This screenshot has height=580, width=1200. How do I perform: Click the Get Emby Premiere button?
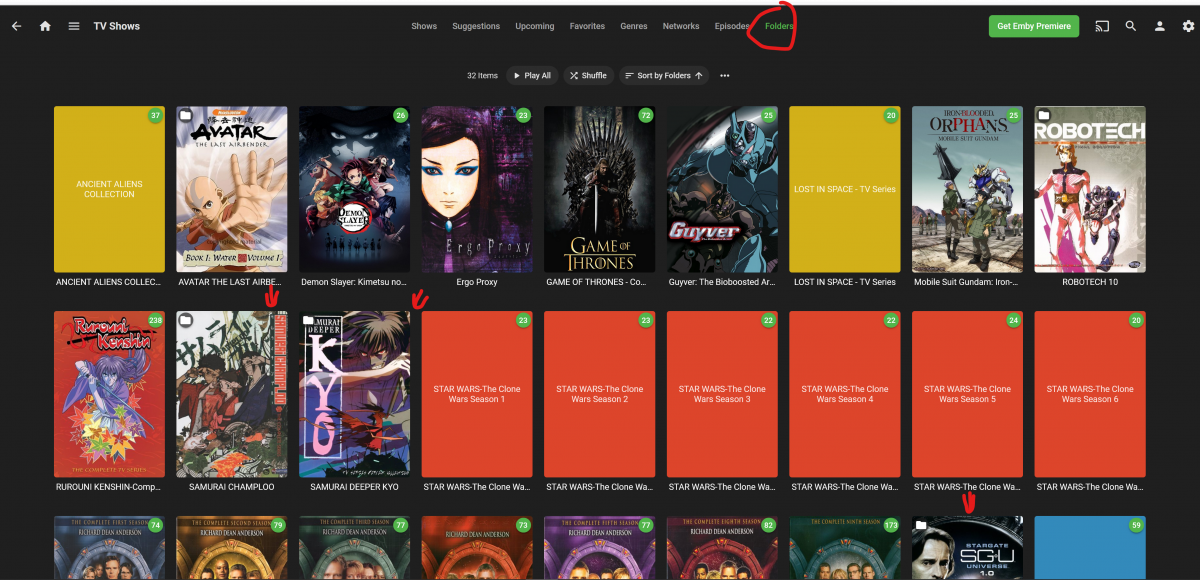click(x=1034, y=26)
